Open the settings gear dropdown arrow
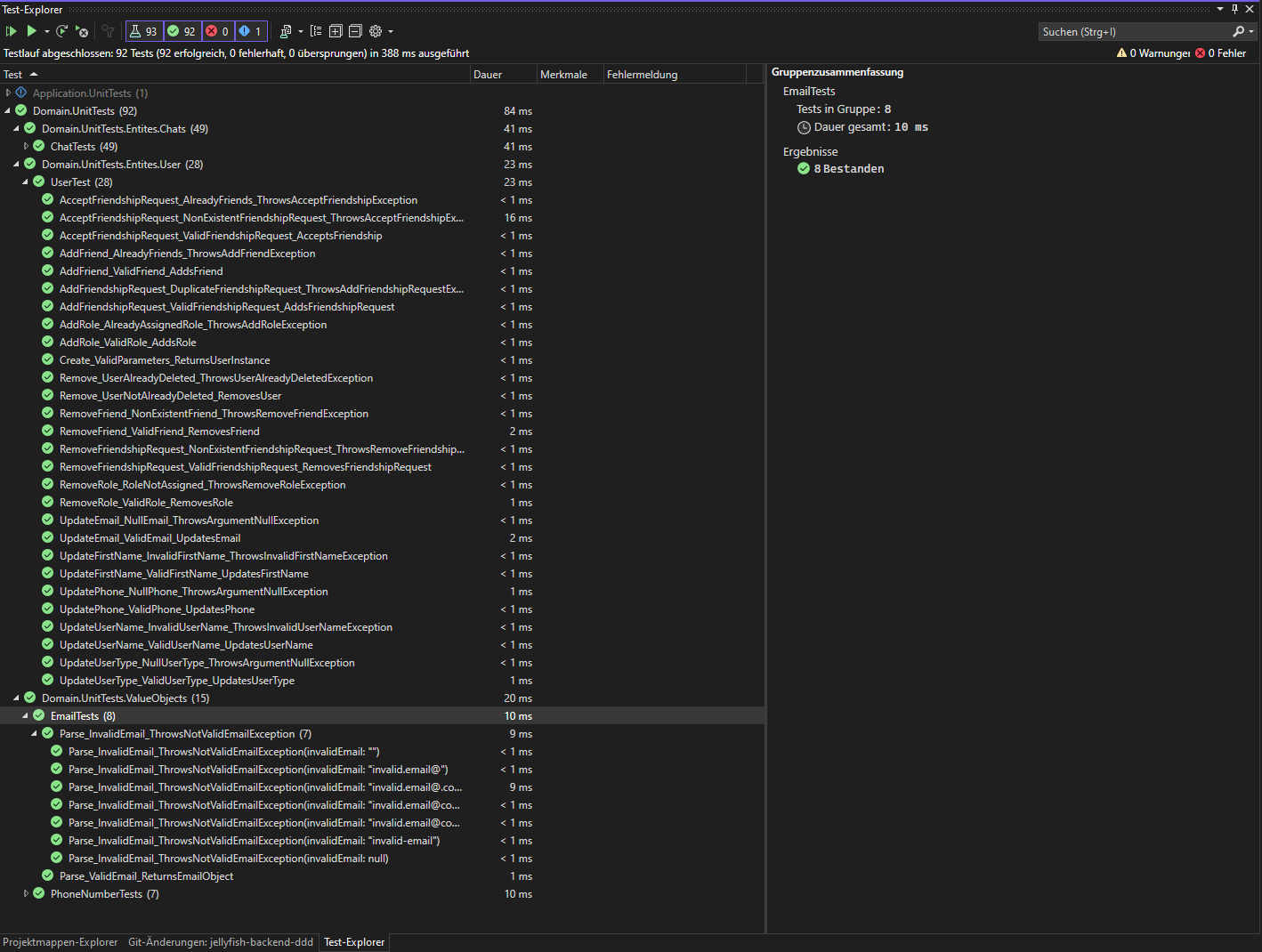The width and height of the screenshot is (1262, 952). (x=391, y=31)
